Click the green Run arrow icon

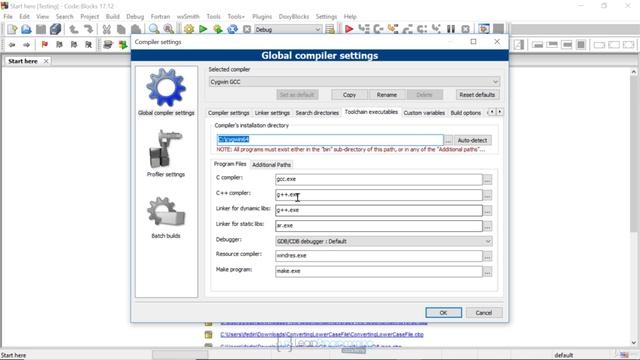coord(203,29)
